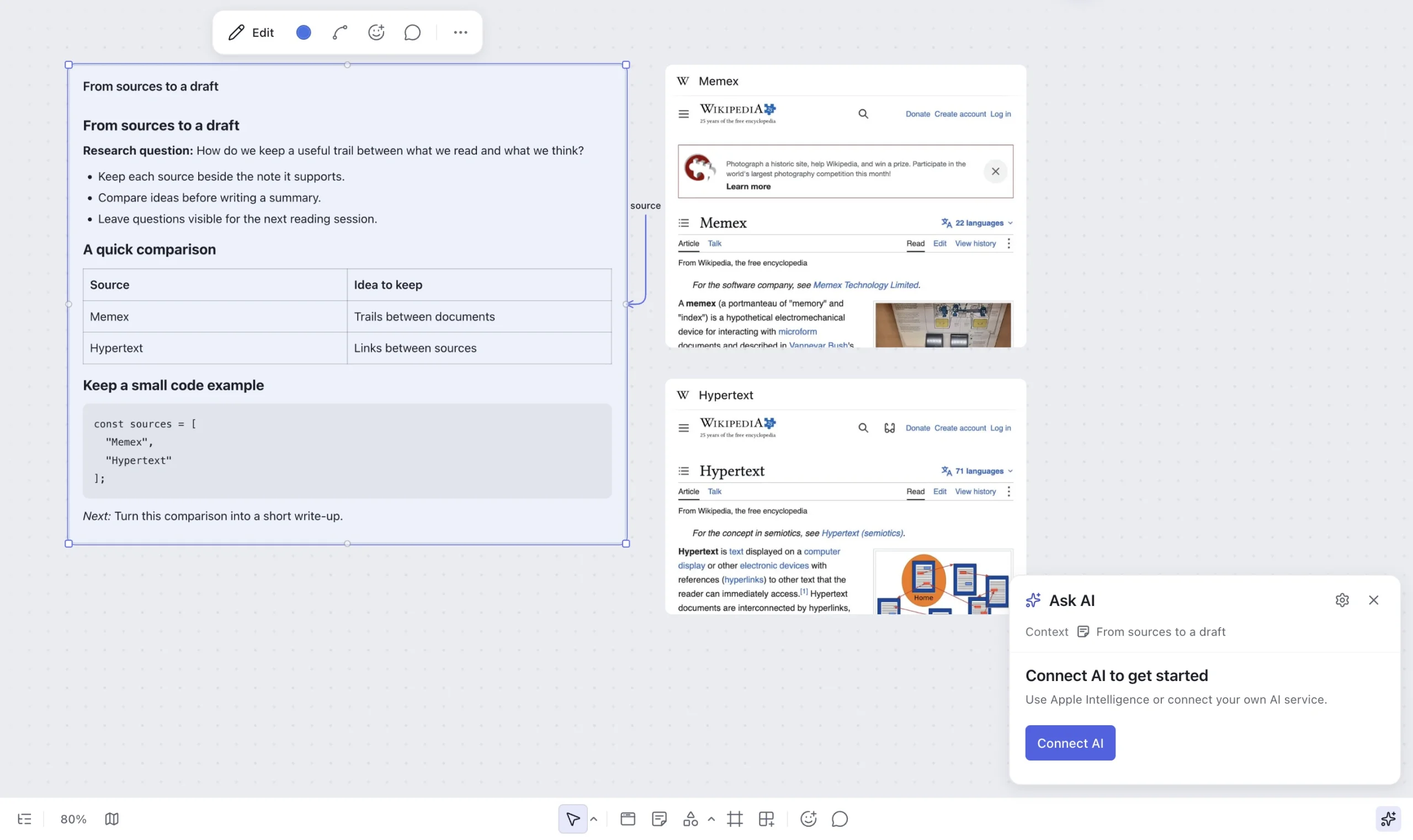Screen dimensions: 1413x840
Task: Select the comment tool in bottom toolbar
Action: click(x=840, y=819)
